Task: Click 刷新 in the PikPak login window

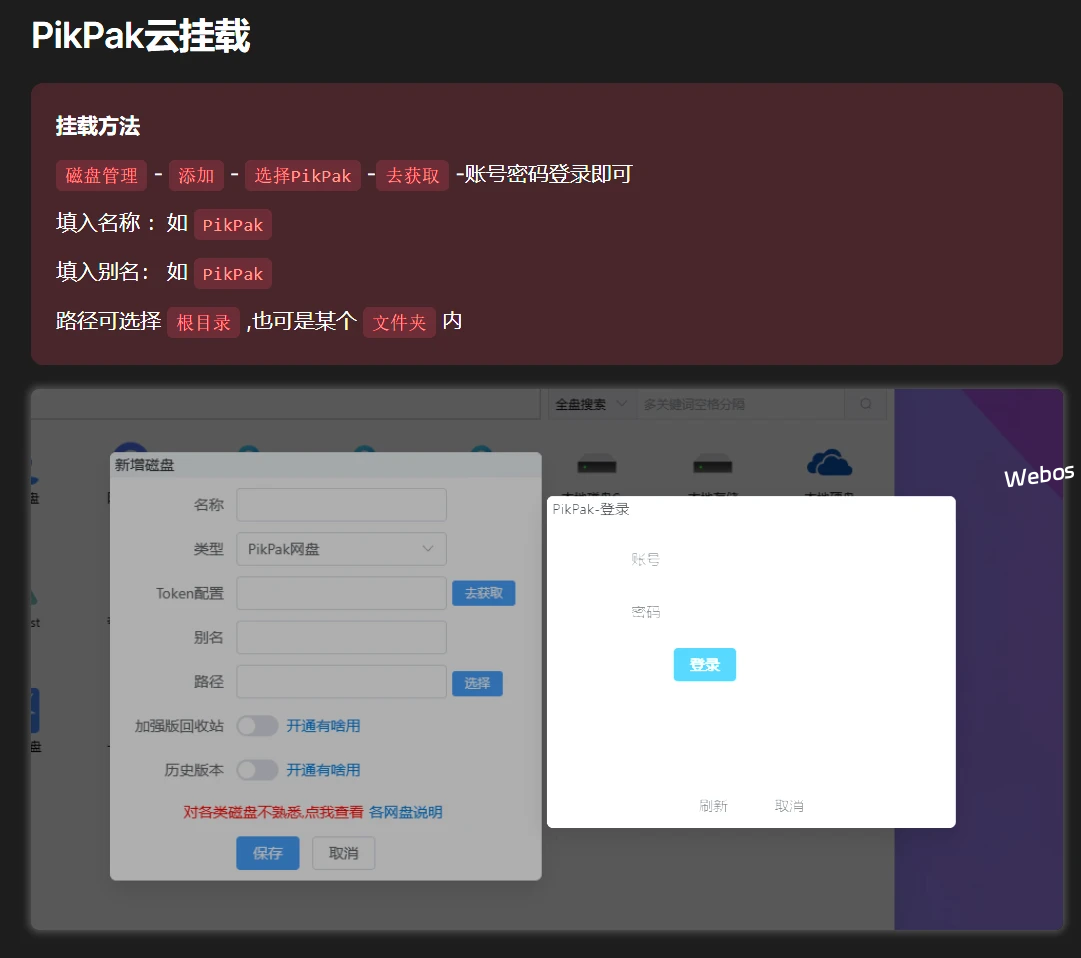Action: click(x=713, y=805)
